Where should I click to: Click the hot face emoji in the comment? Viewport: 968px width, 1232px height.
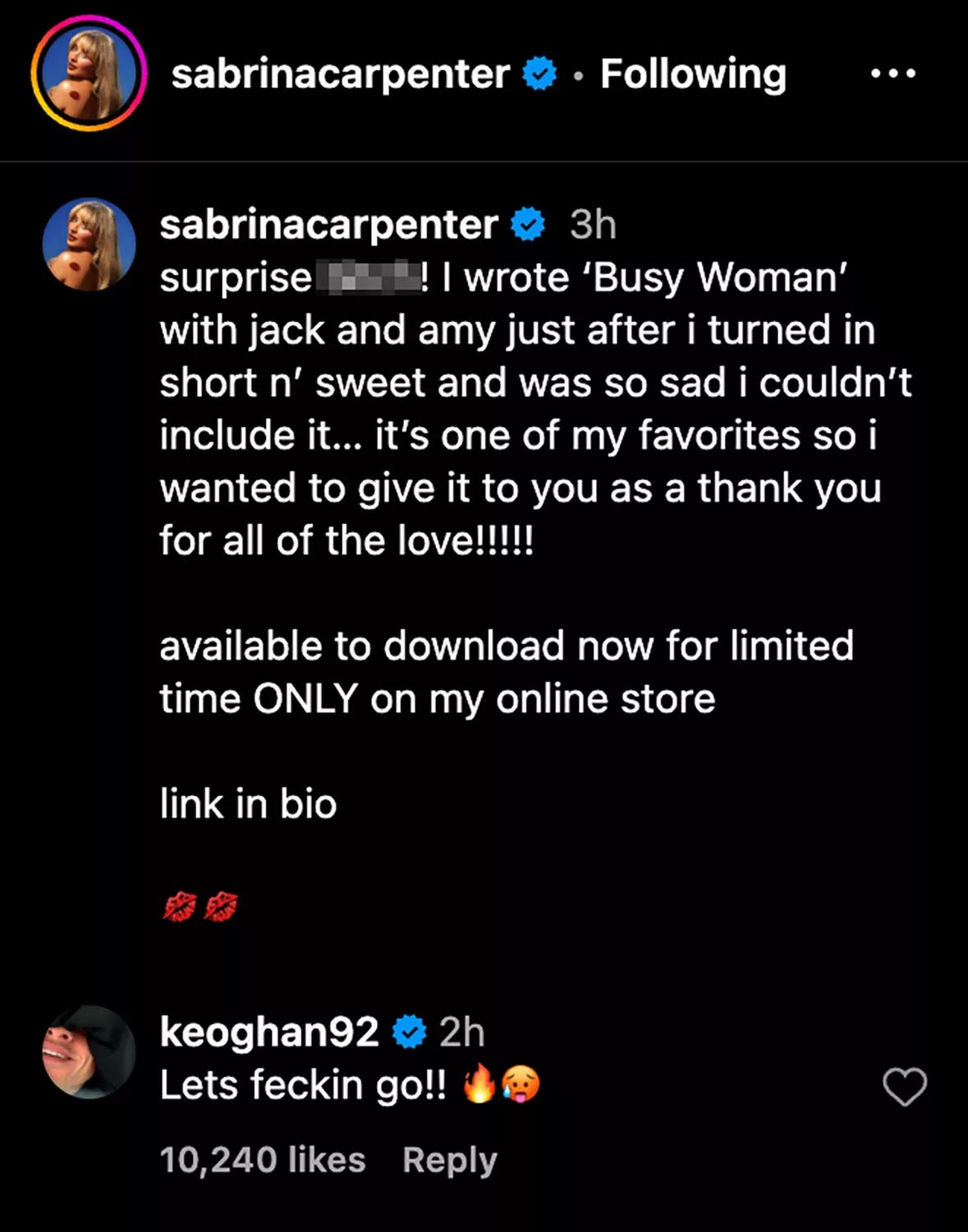click(521, 1085)
